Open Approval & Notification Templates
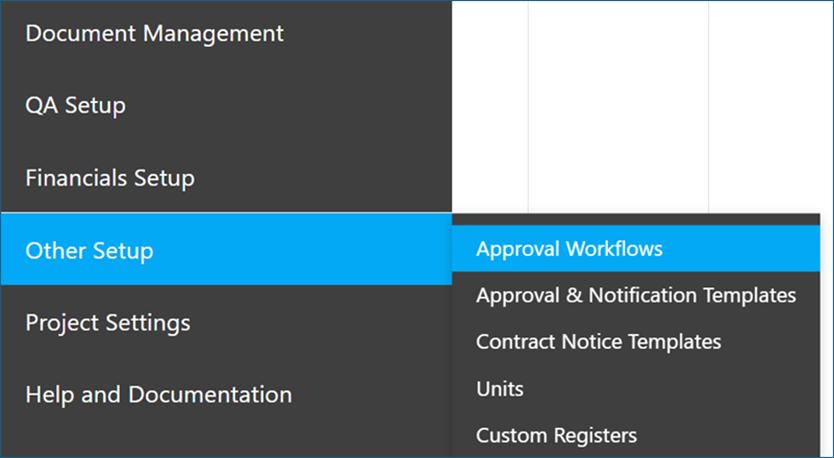 click(x=636, y=295)
